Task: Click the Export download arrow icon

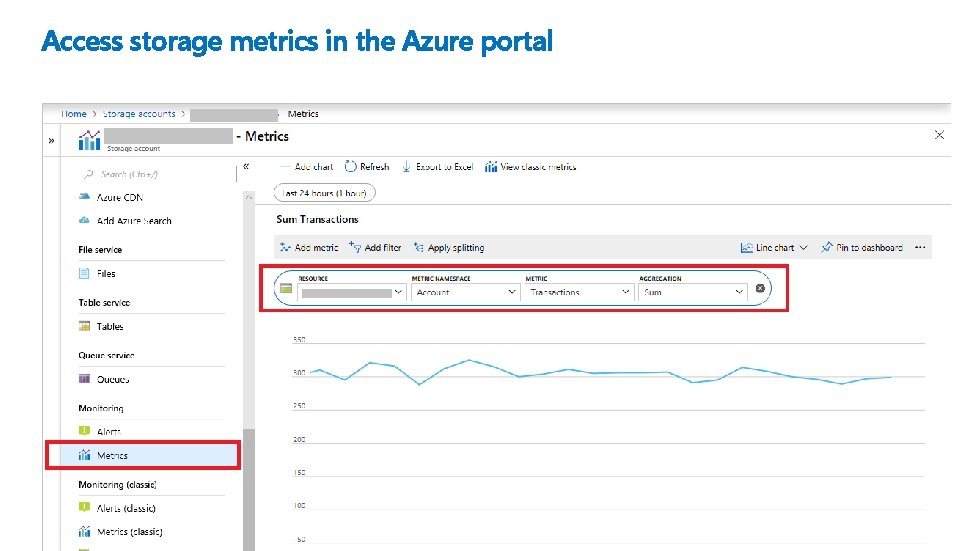Action: coord(406,167)
